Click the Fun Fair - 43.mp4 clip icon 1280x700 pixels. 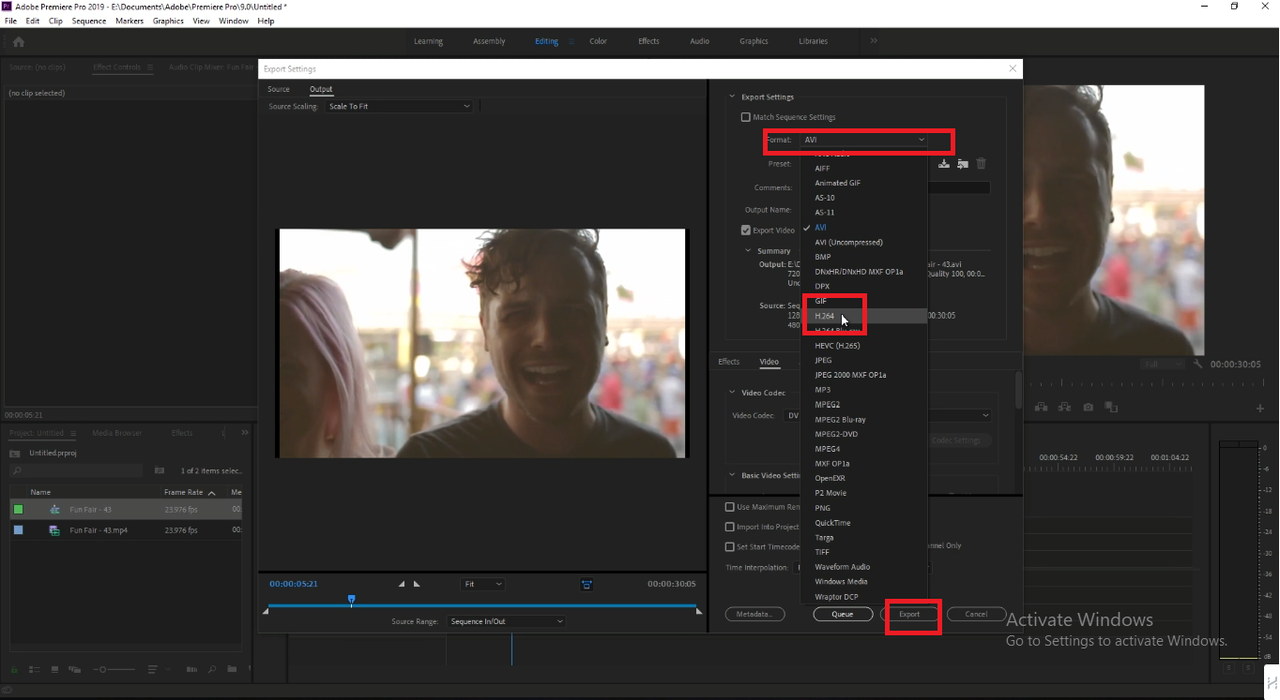click(54, 530)
